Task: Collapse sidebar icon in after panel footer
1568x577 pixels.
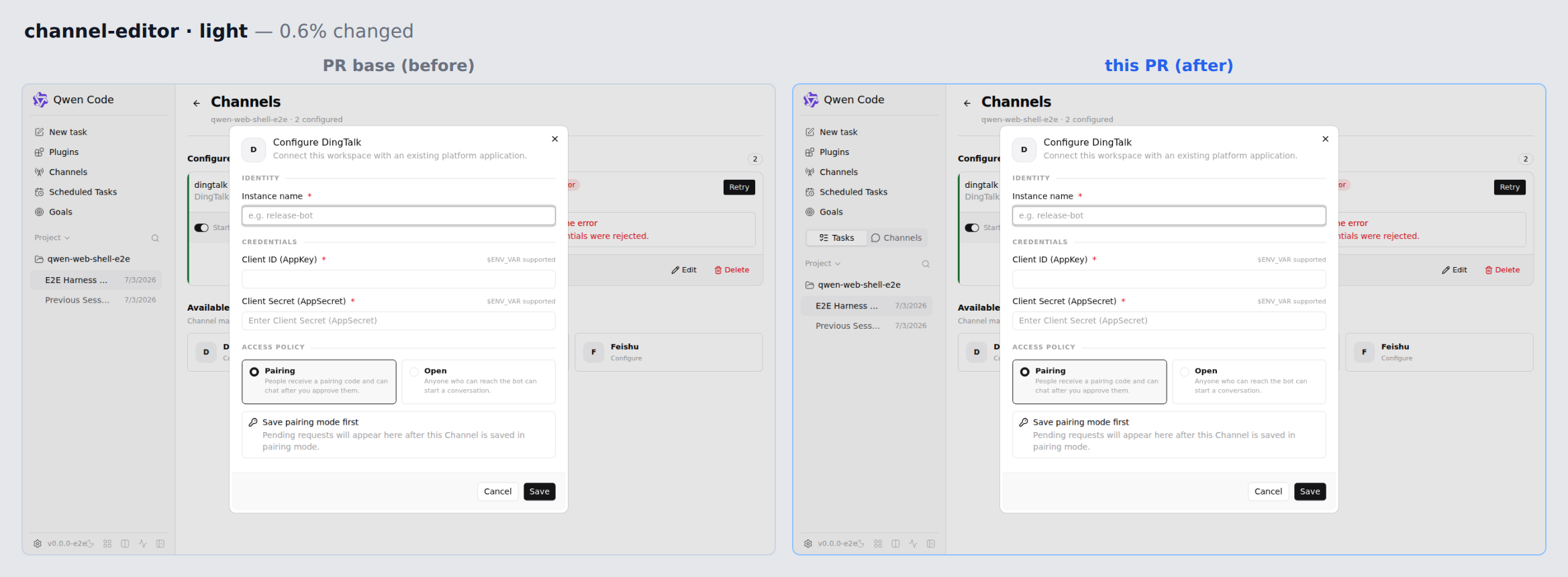Action: pyautogui.click(x=931, y=543)
